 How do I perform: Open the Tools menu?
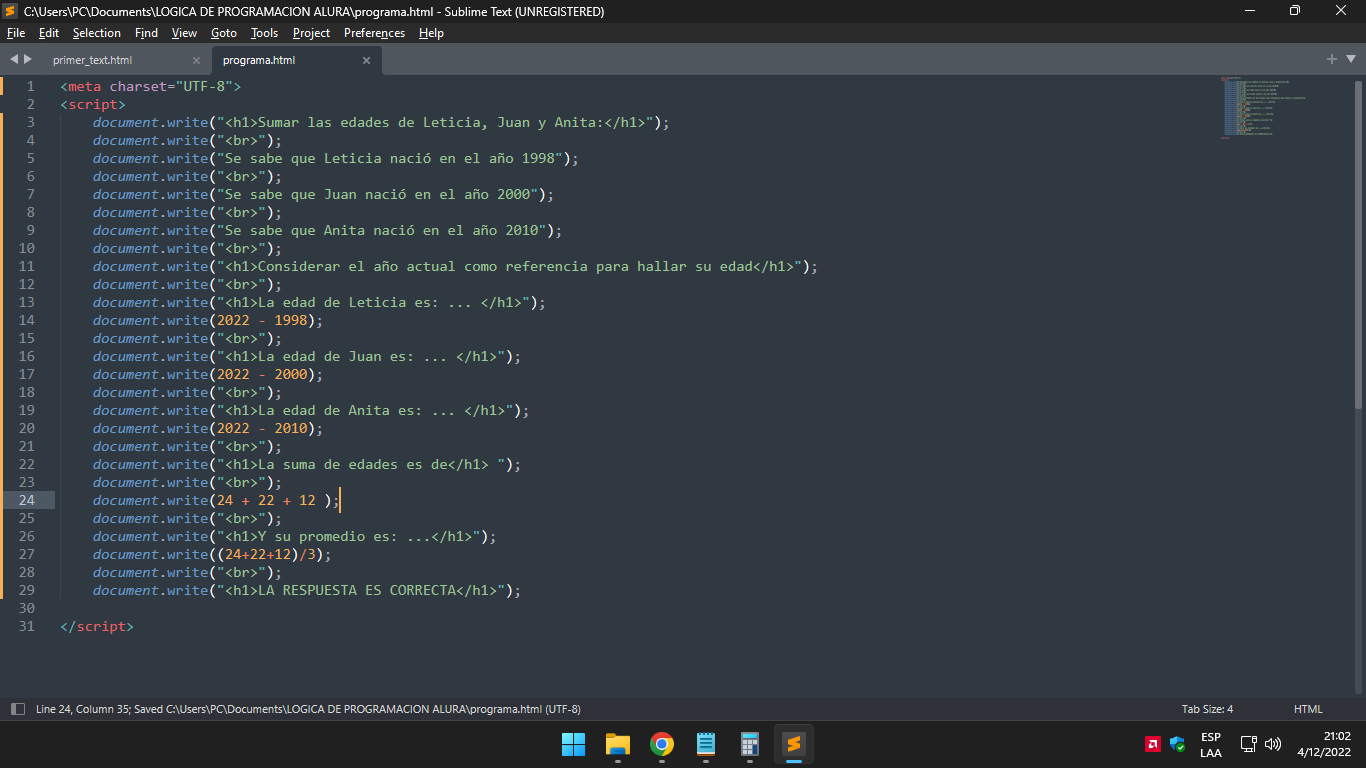264,33
